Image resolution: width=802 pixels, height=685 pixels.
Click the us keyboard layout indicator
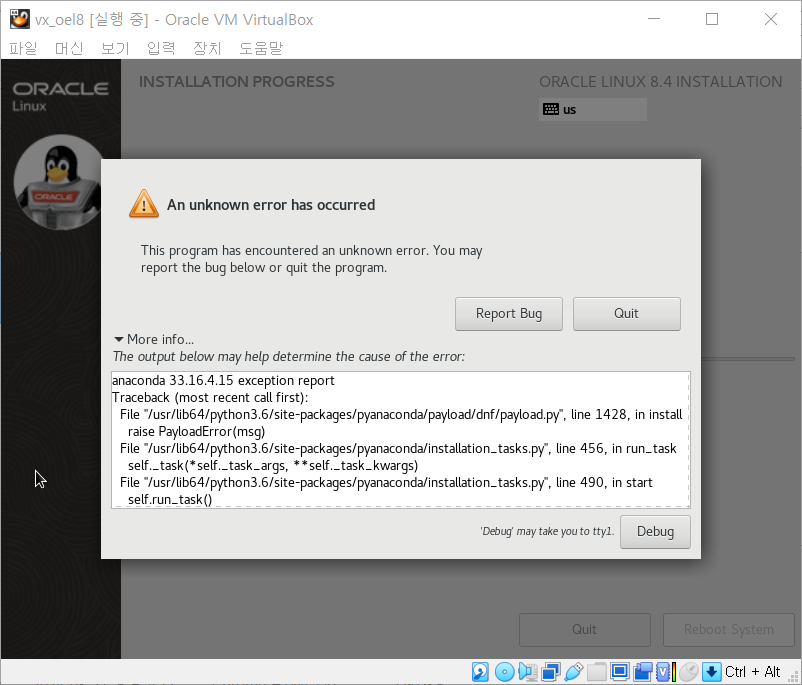593,109
